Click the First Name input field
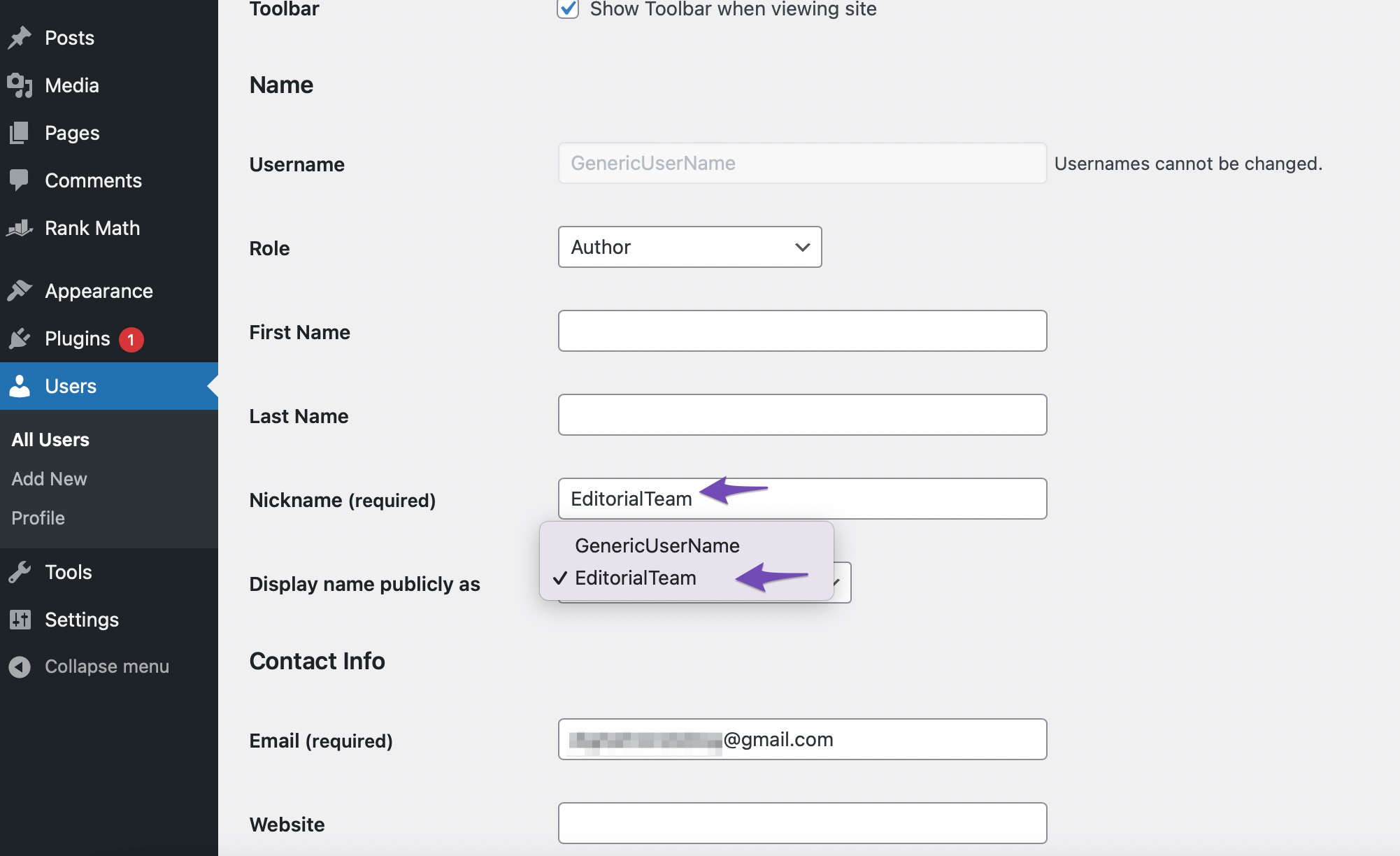Screen dimensions: 1400x856 [802, 330]
